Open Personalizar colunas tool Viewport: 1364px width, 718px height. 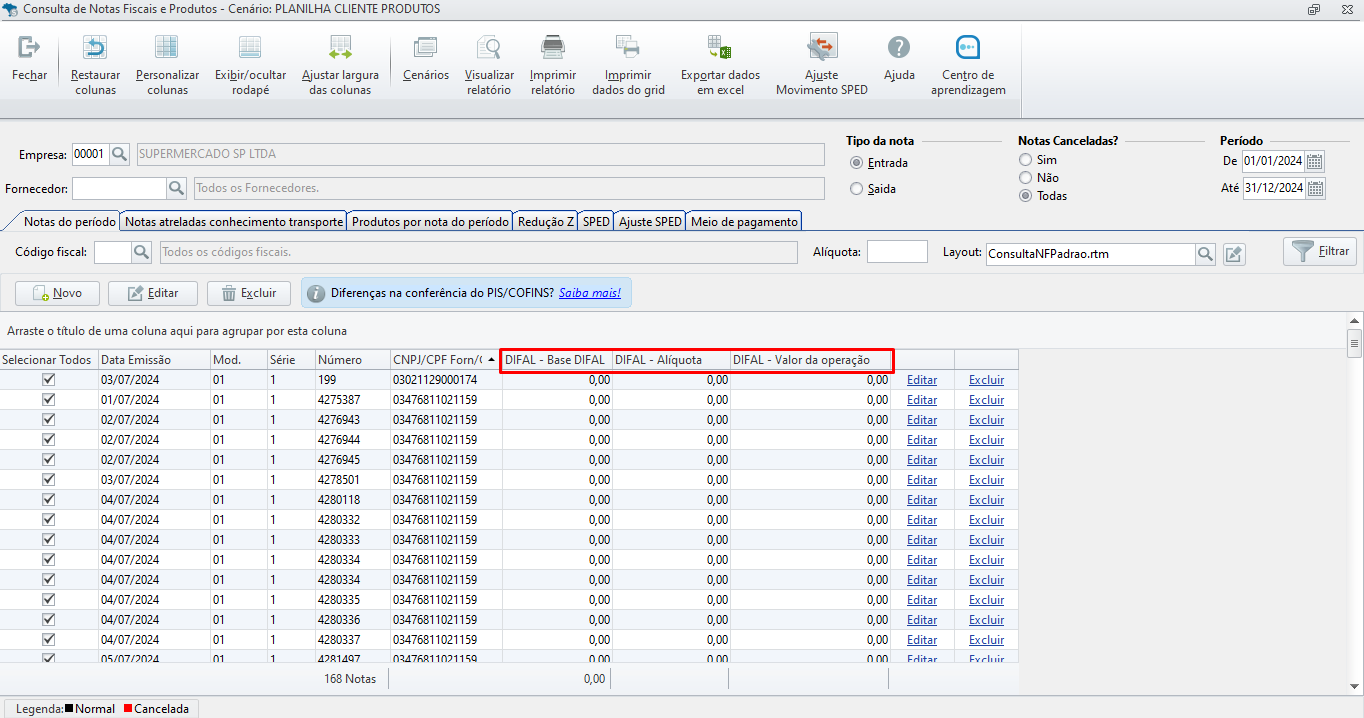(x=167, y=48)
